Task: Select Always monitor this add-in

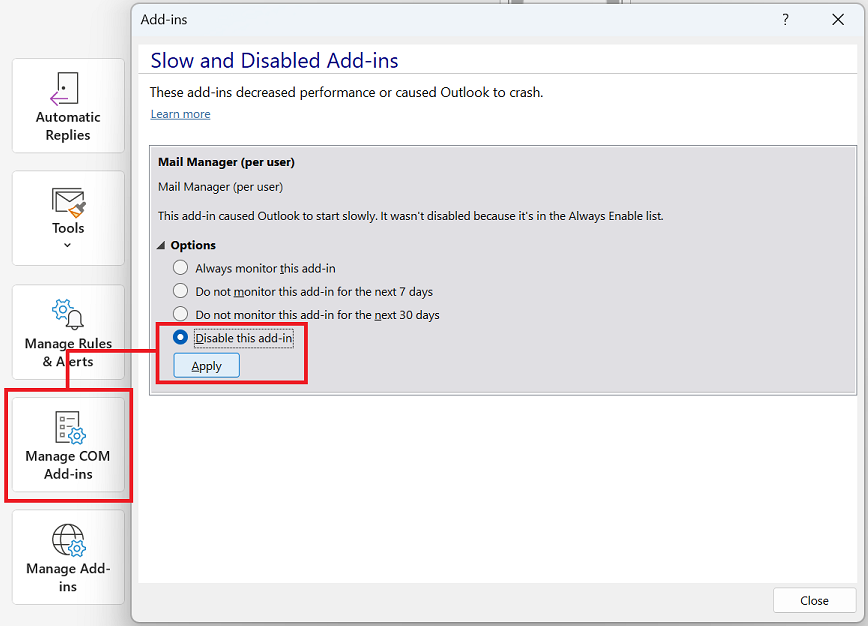Action: click(x=180, y=268)
